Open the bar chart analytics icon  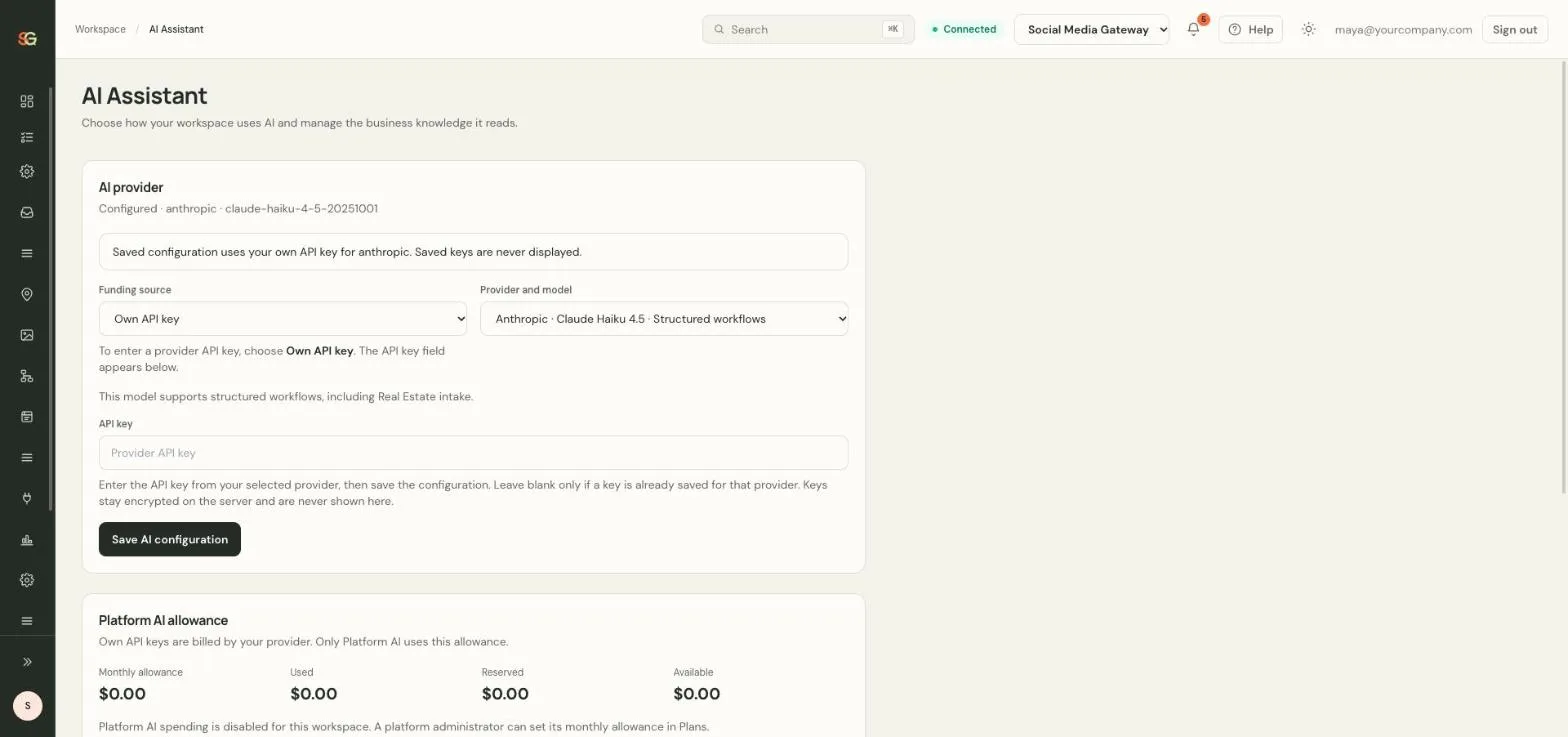click(x=27, y=540)
